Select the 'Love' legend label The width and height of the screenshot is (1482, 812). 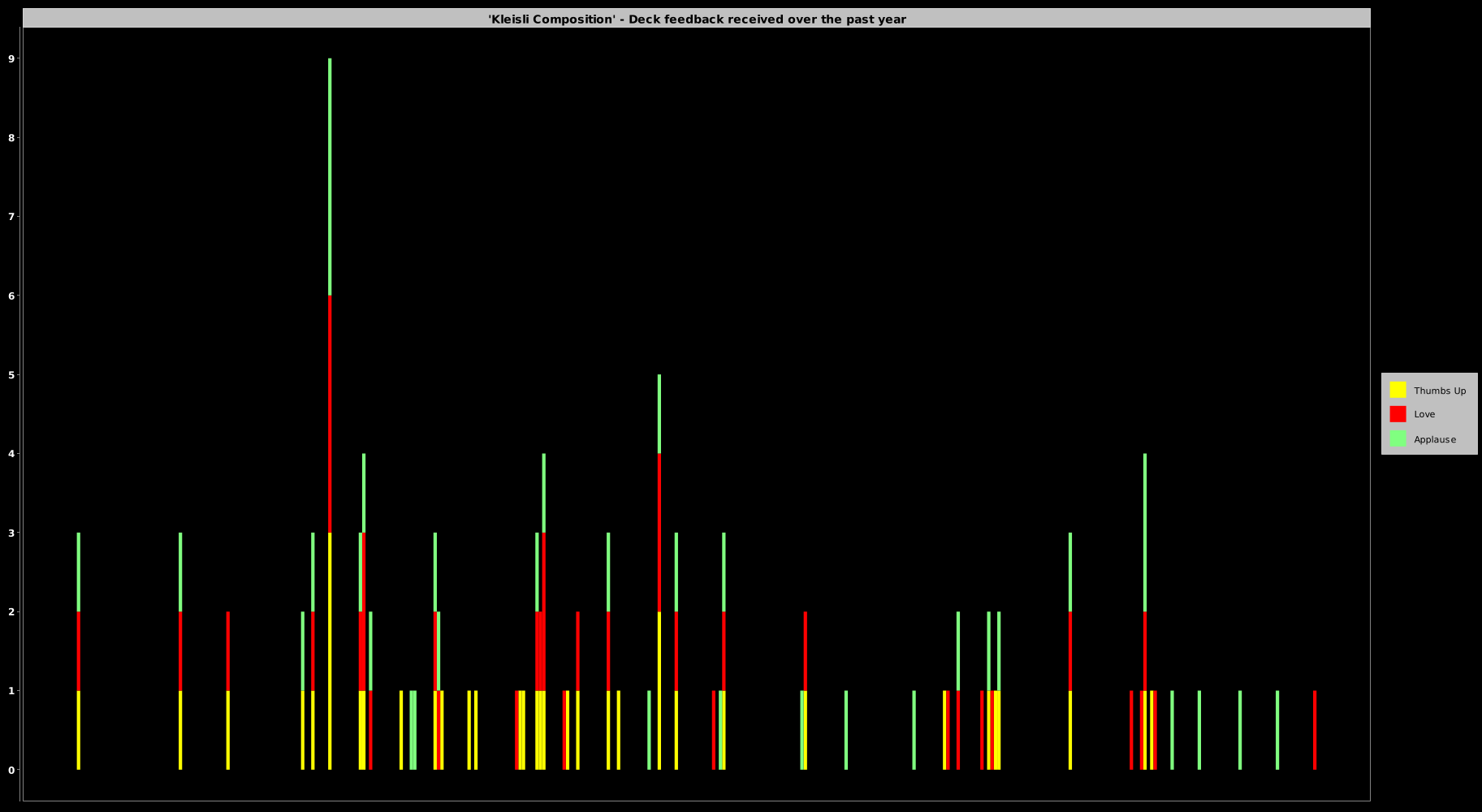click(1424, 414)
